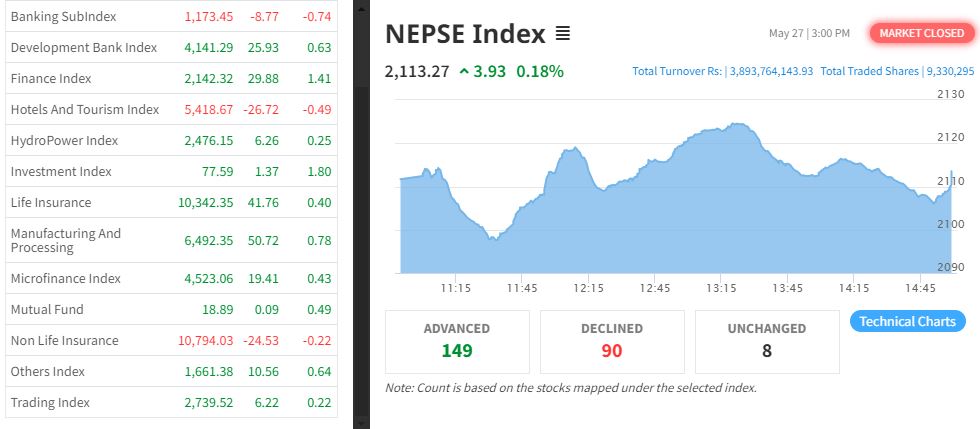Open the Microfinance Index entry
This screenshot has height=429, width=980.
[65, 278]
